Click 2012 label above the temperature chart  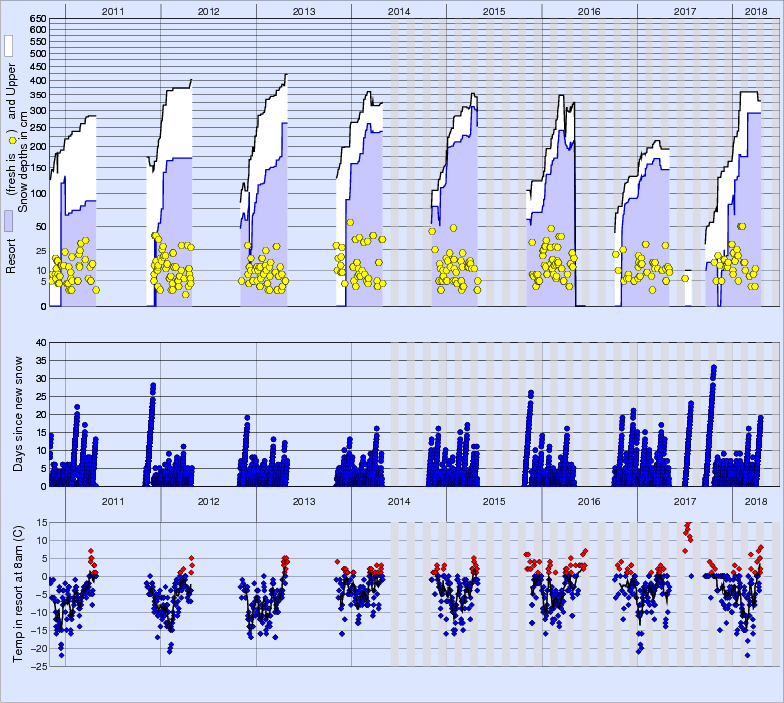coord(208,501)
